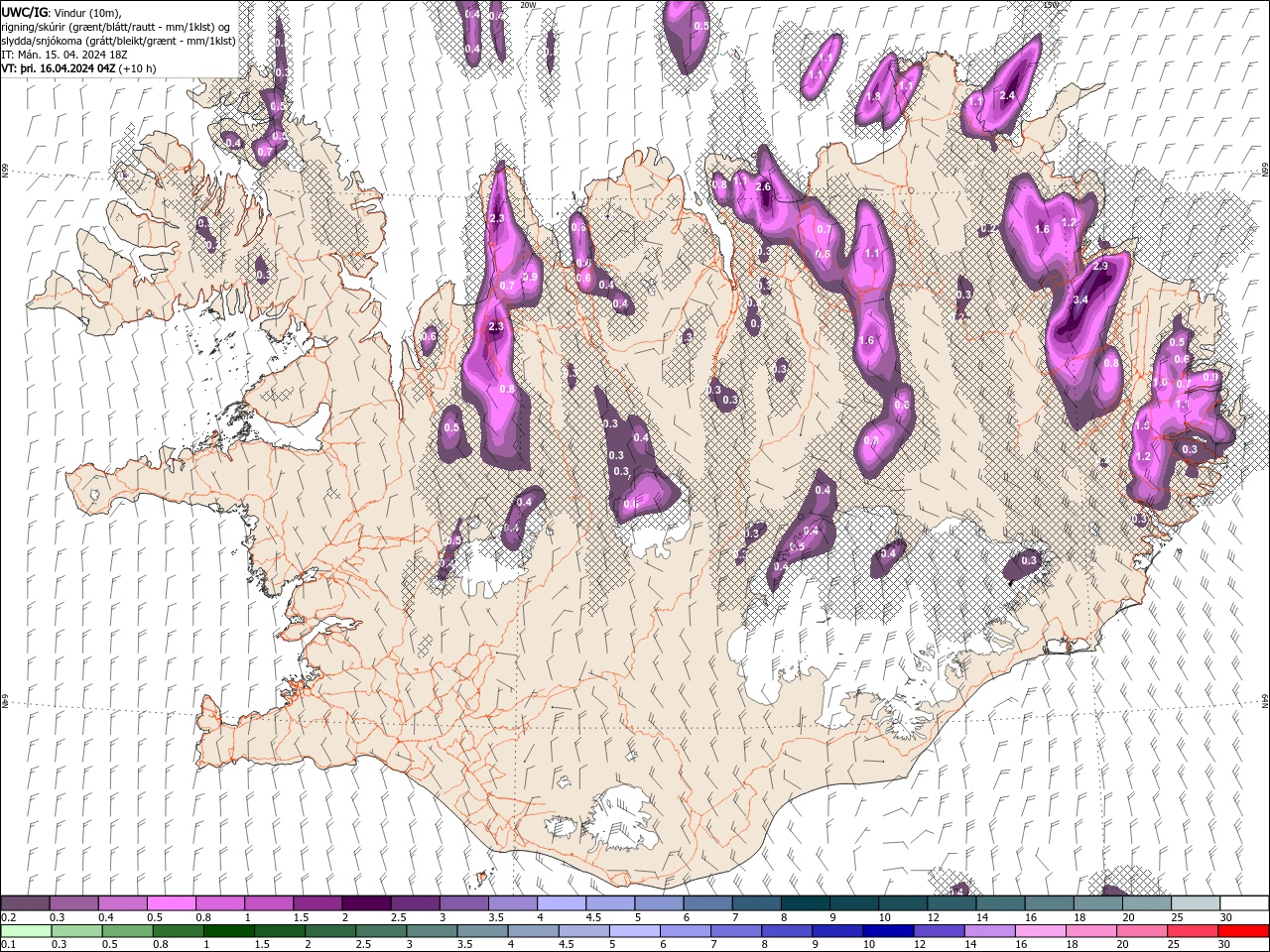
Task: Click the 0.5 green swatch in the lower legend row
Action: click(127, 931)
